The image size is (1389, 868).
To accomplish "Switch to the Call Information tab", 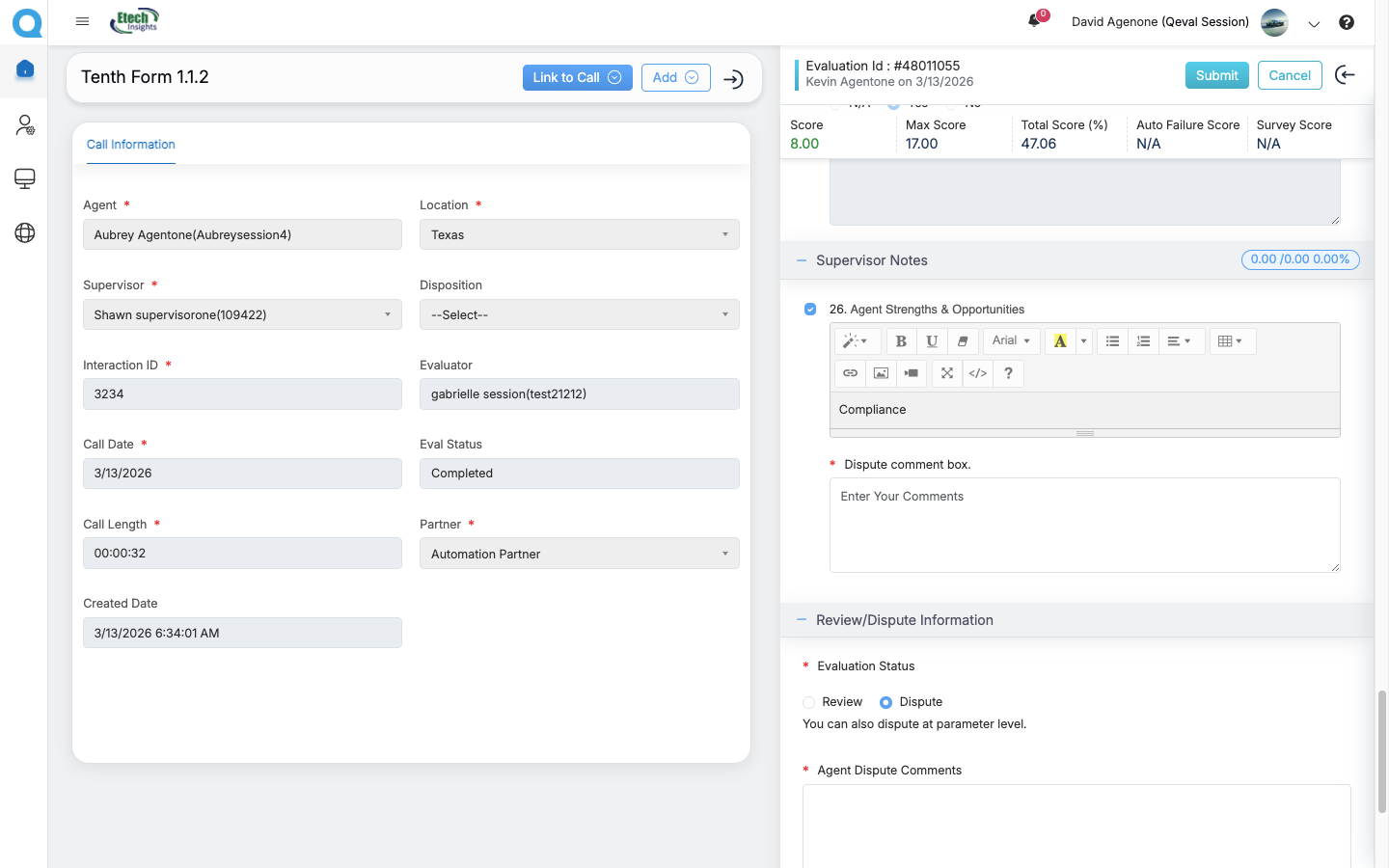I will [131, 145].
